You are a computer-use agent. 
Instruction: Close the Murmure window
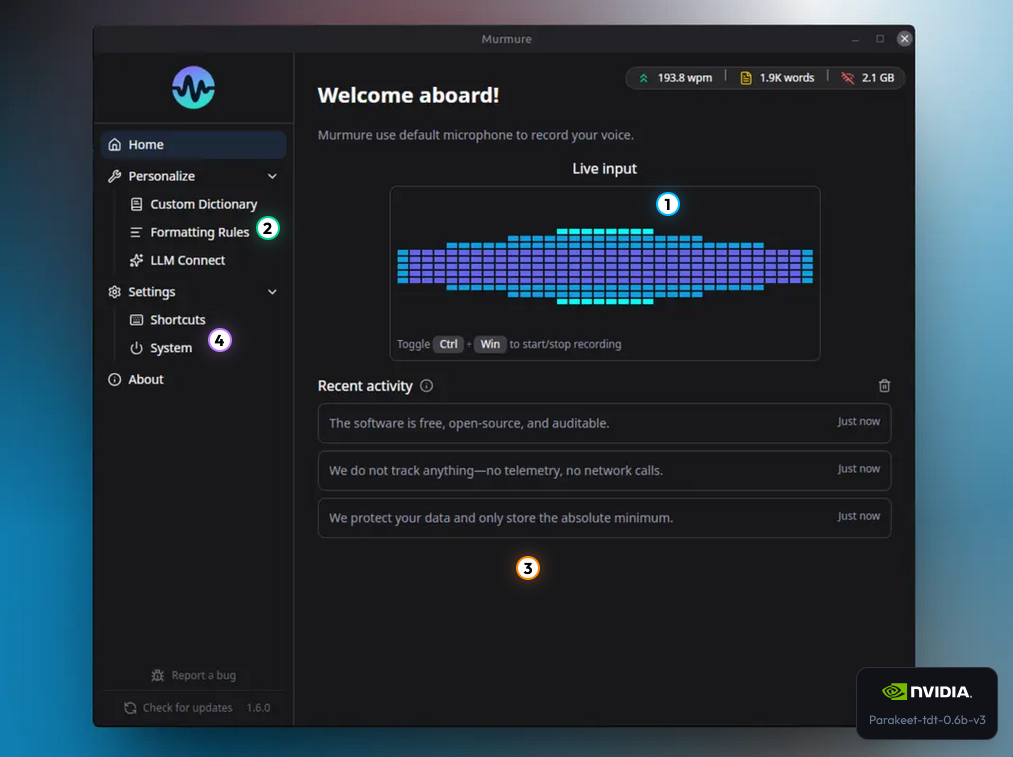pos(904,39)
